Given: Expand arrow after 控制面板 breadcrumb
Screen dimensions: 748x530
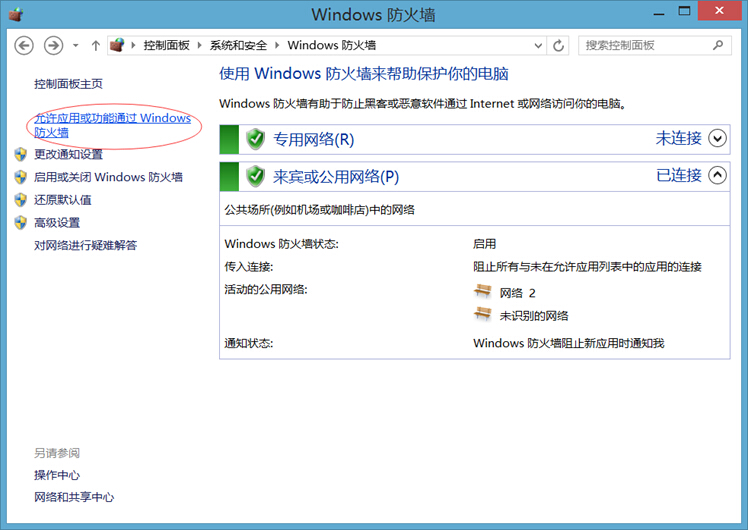Looking at the screenshot, I should click(199, 45).
